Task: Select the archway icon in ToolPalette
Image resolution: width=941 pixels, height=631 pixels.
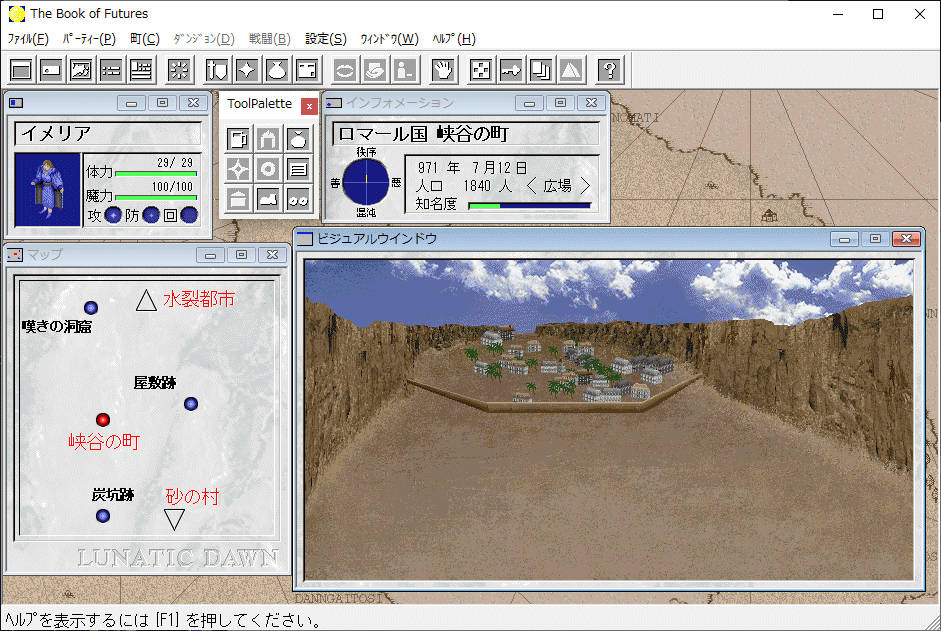Action: pyautogui.click(x=268, y=138)
